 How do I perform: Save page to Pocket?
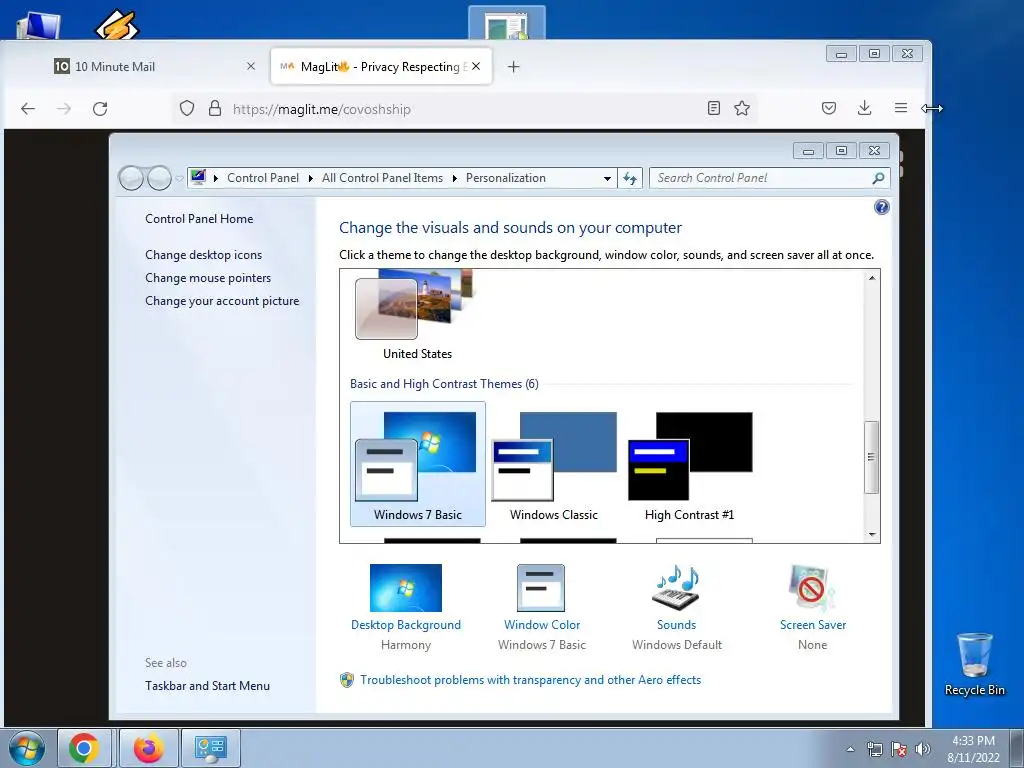[x=829, y=108]
